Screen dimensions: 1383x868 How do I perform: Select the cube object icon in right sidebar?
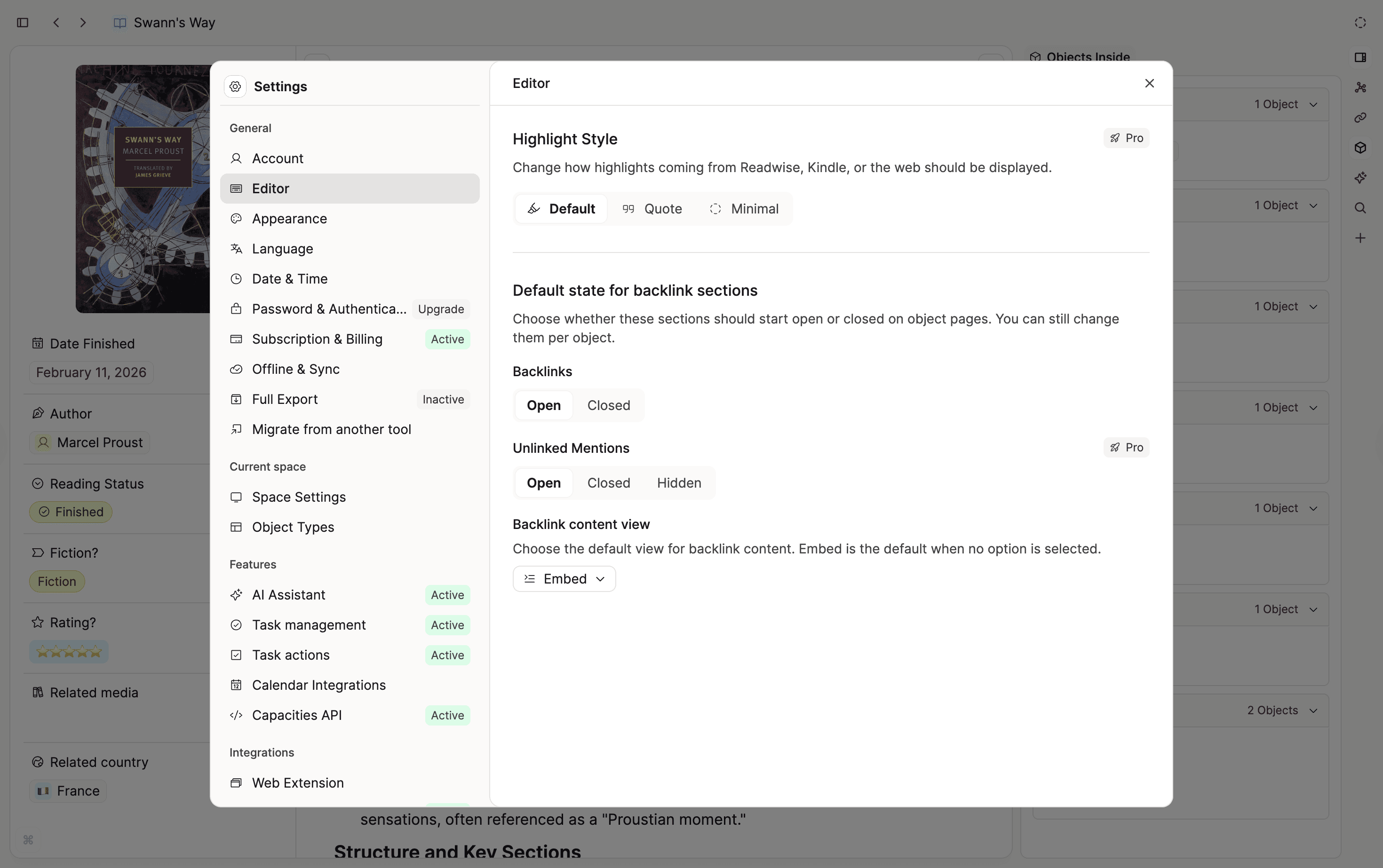1360,148
